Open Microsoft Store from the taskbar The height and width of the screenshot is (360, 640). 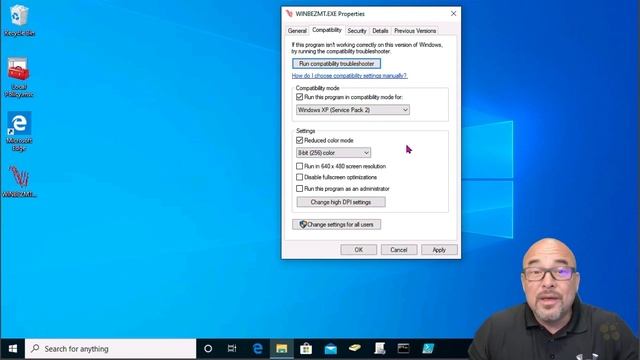(306, 349)
